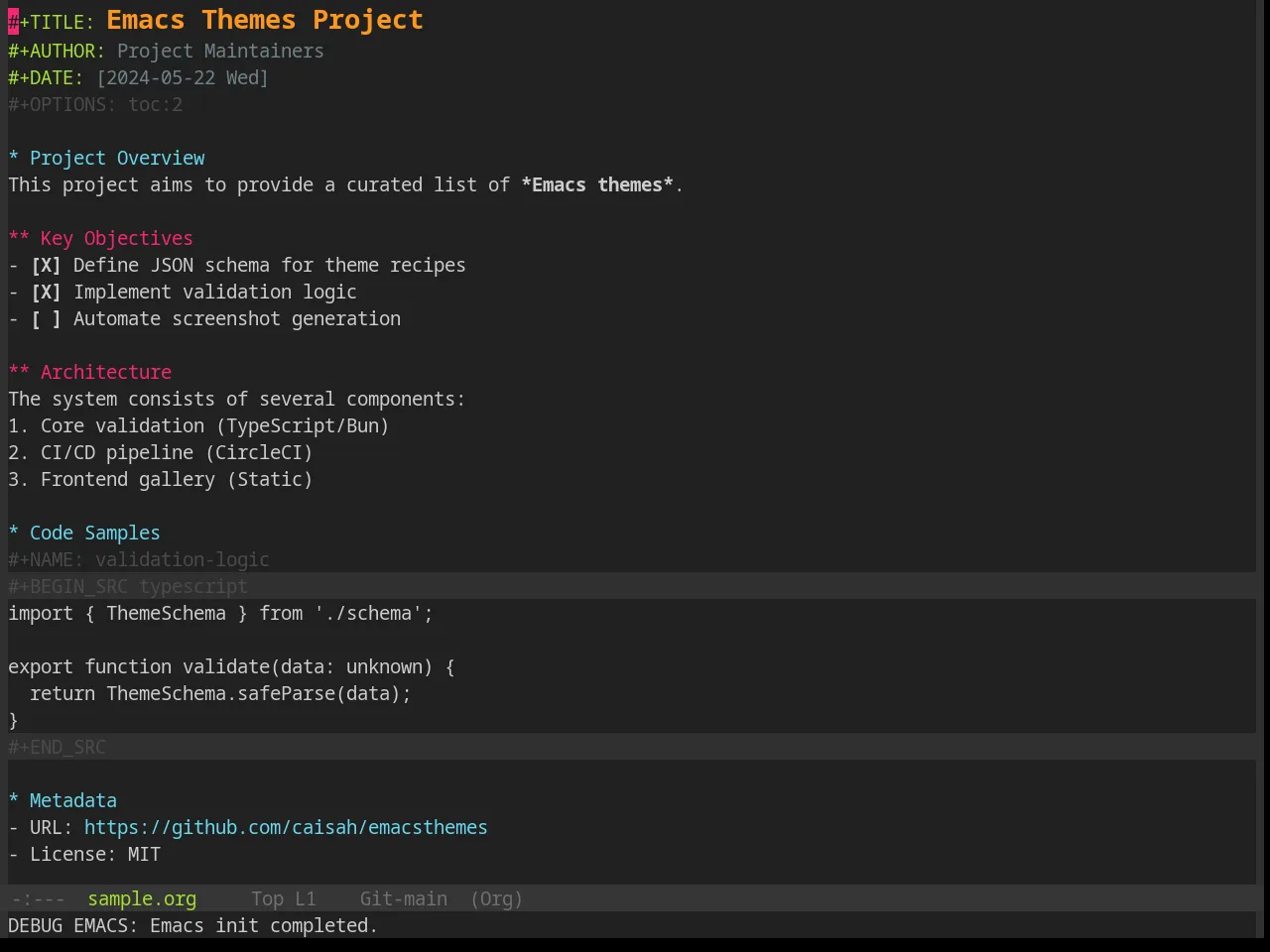Collapse the 'Project Overview' heading star
Viewport: 1270px width, 952px height.
click(x=14, y=158)
